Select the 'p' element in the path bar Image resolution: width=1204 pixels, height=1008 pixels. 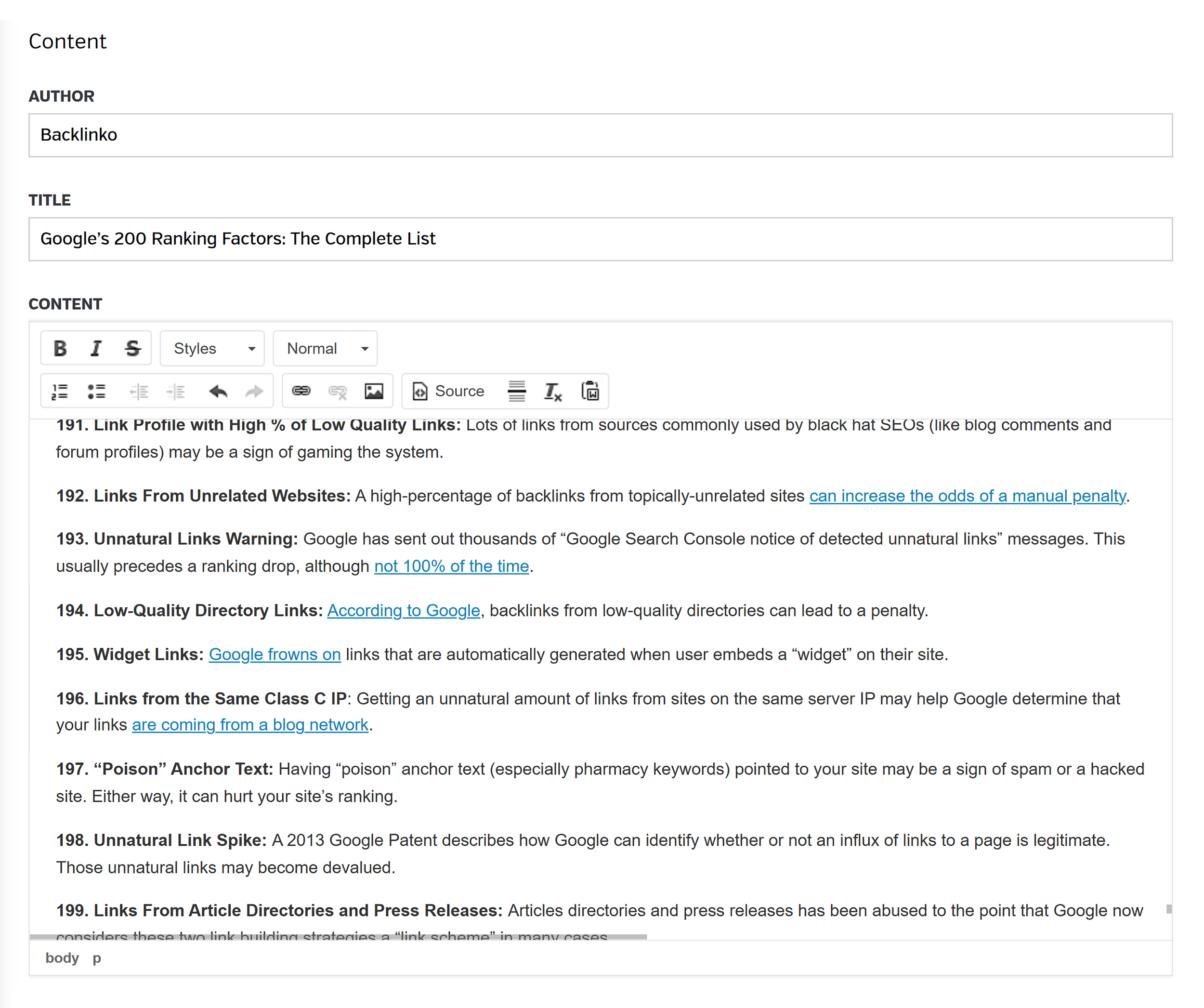click(97, 958)
